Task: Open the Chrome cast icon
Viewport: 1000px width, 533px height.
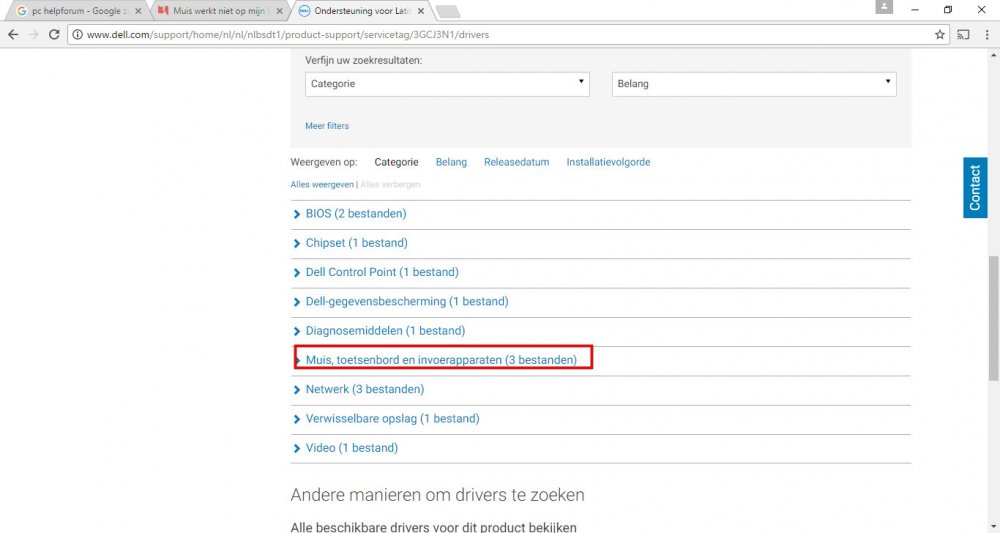Action: 963,34
